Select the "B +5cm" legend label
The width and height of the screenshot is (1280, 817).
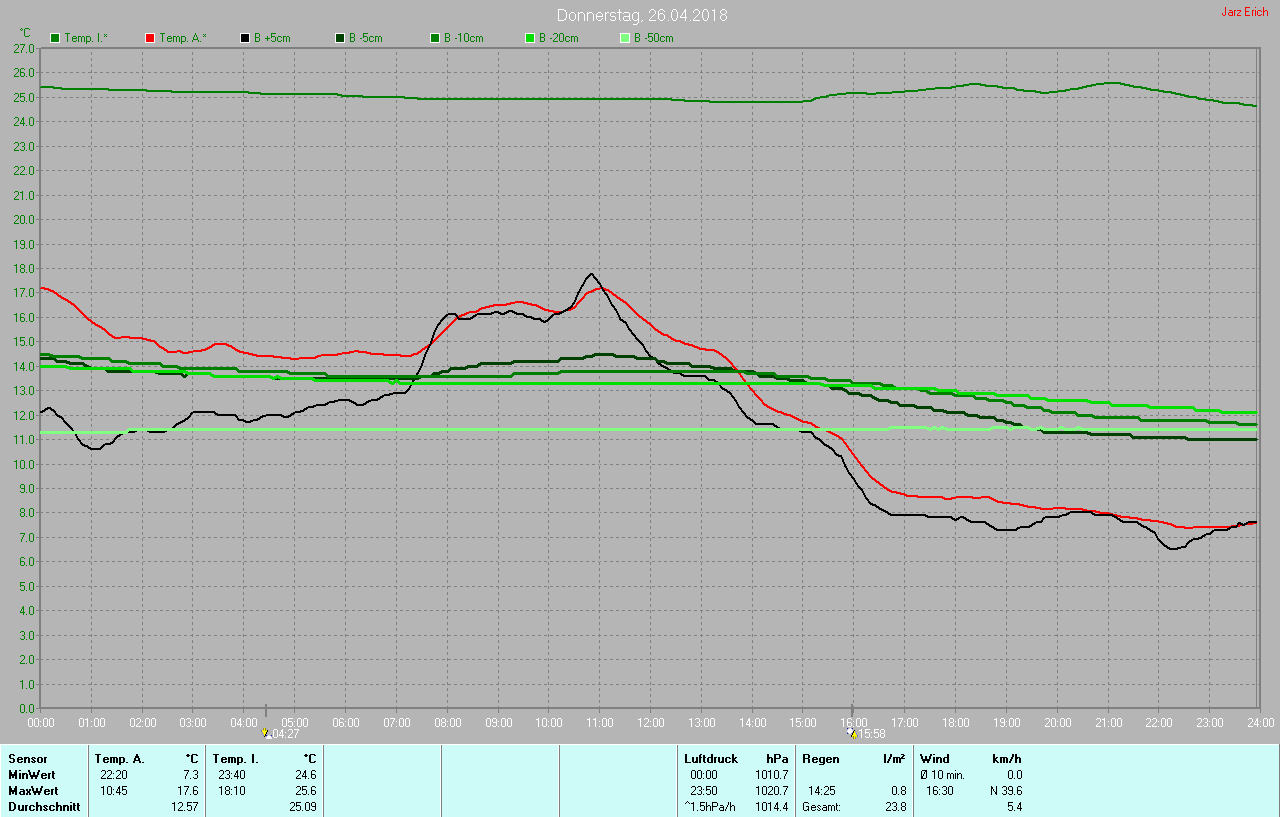click(271, 38)
